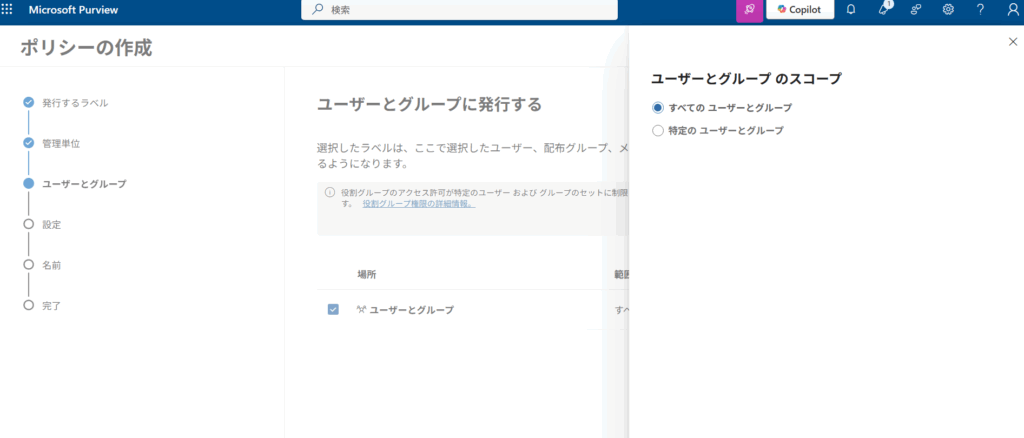Click the help question mark icon
Image resolution: width=1024 pixels, height=438 pixels.
[980, 9]
